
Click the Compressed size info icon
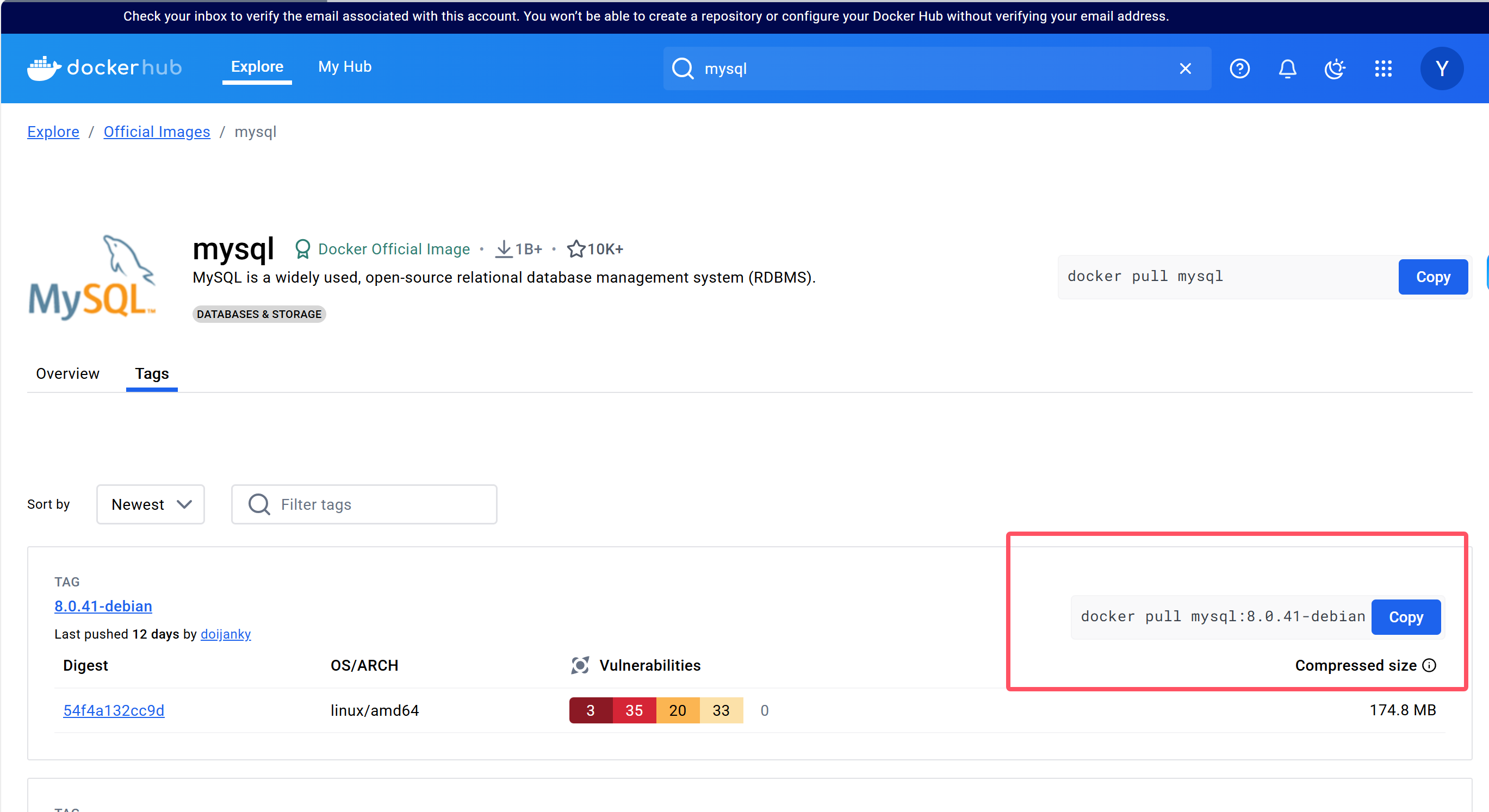click(1430, 665)
